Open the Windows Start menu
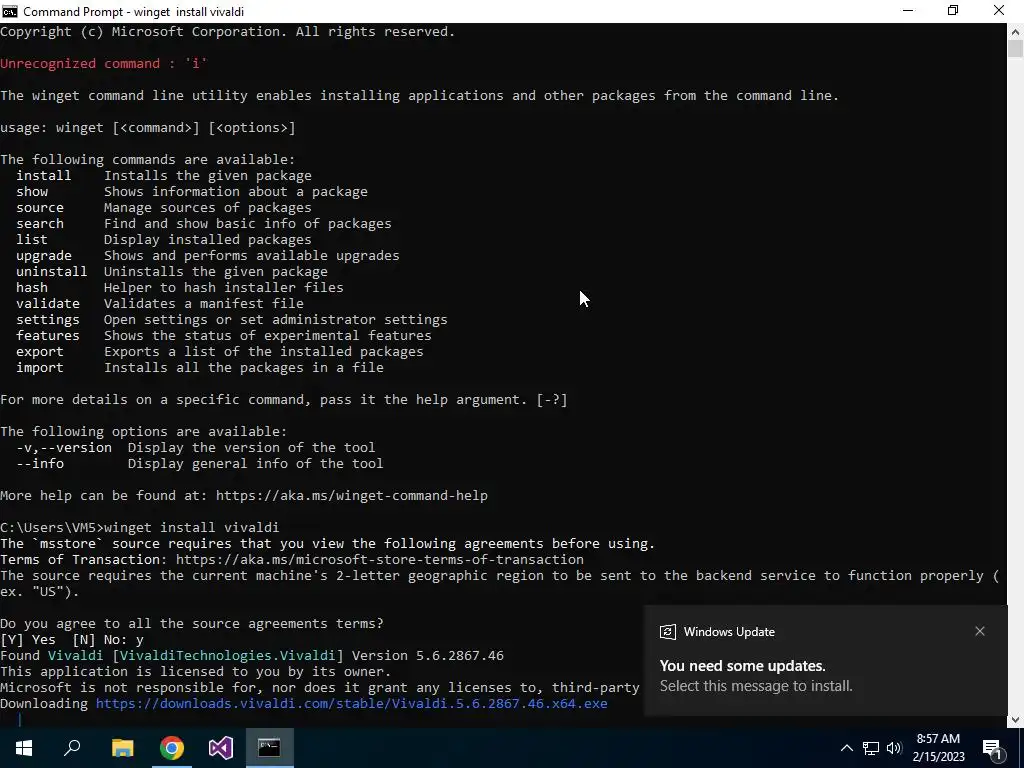1024x768 pixels. pyautogui.click(x=24, y=748)
